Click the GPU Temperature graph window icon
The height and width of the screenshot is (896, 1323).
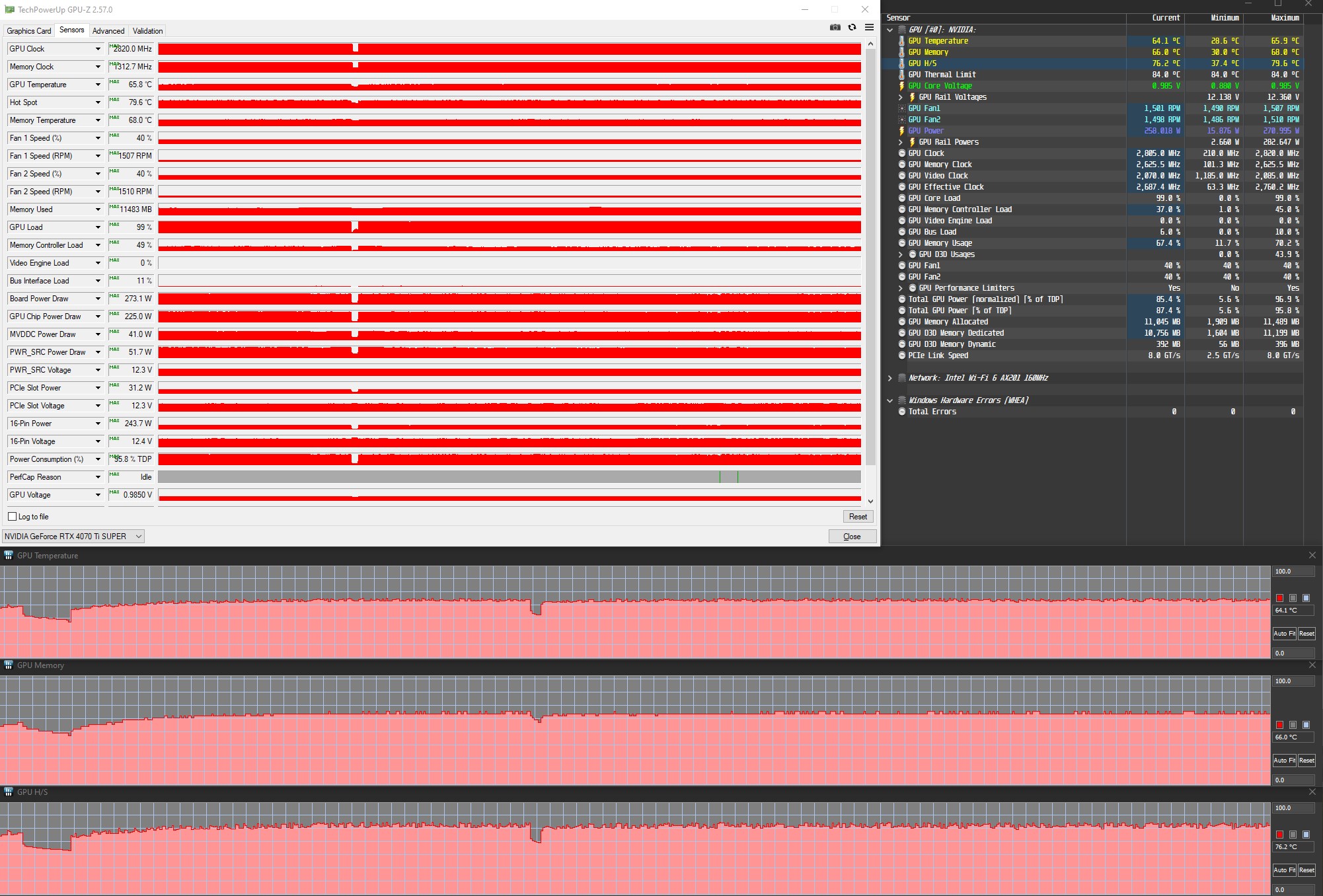(9, 556)
